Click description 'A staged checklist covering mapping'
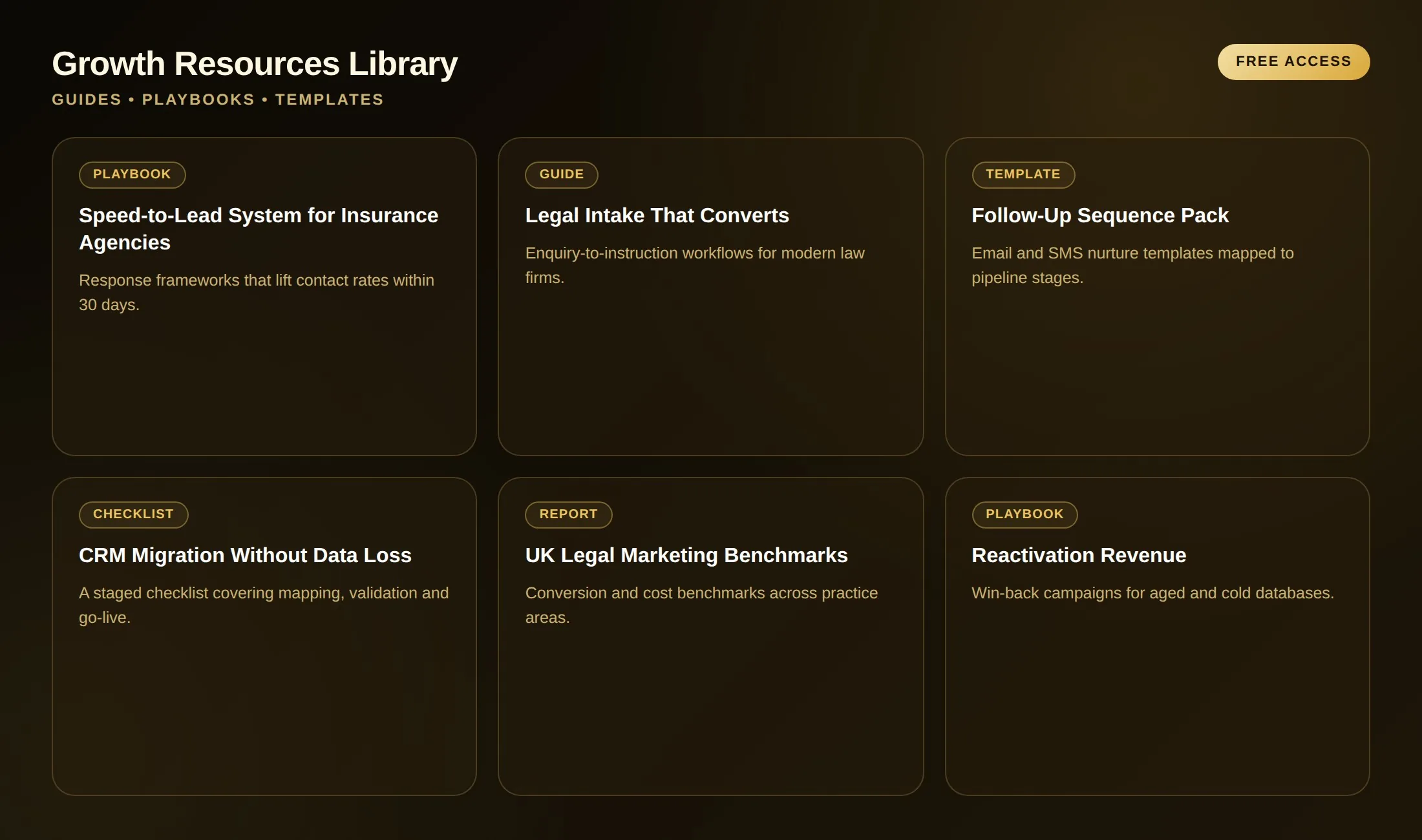The width and height of the screenshot is (1422, 840). coord(264,605)
